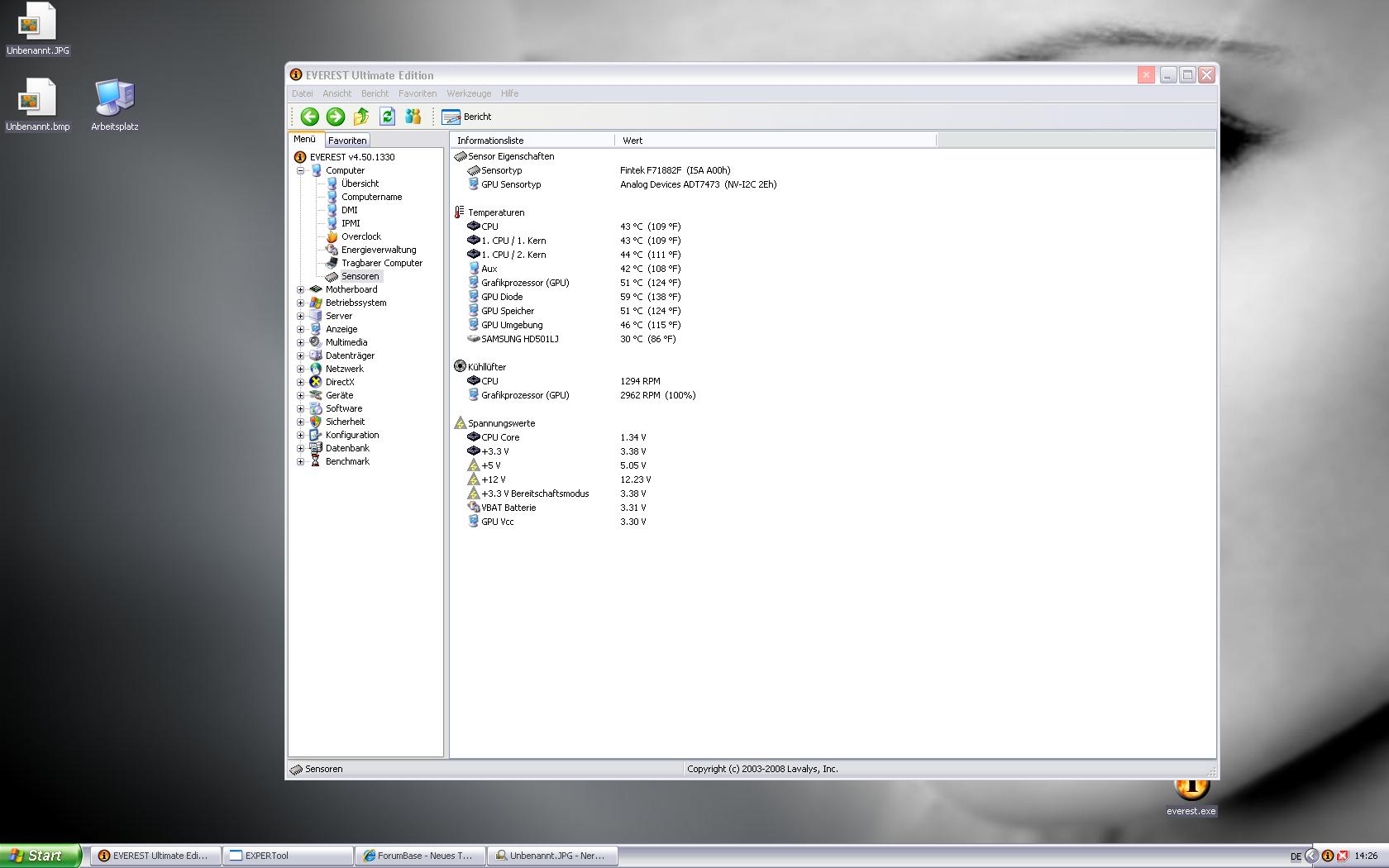
Task: Click the Tragbarer Computer laptop icon
Action: tap(332, 263)
